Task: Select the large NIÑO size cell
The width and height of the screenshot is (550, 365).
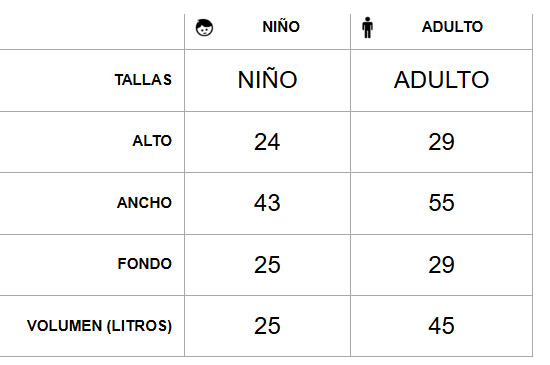Action: click(268, 80)
